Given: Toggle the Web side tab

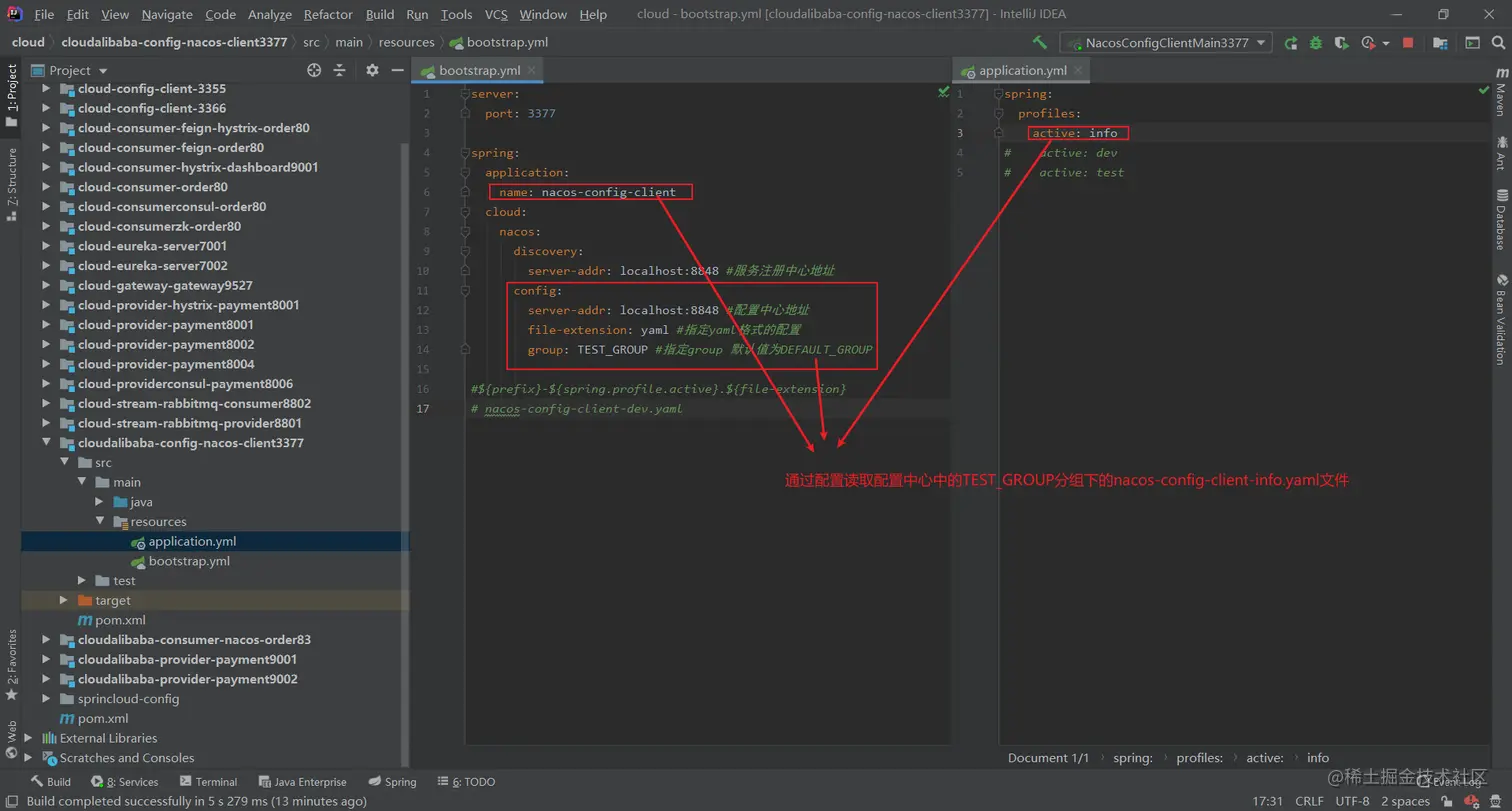Looking at the screenshot, I should click(x=11, y=740).
